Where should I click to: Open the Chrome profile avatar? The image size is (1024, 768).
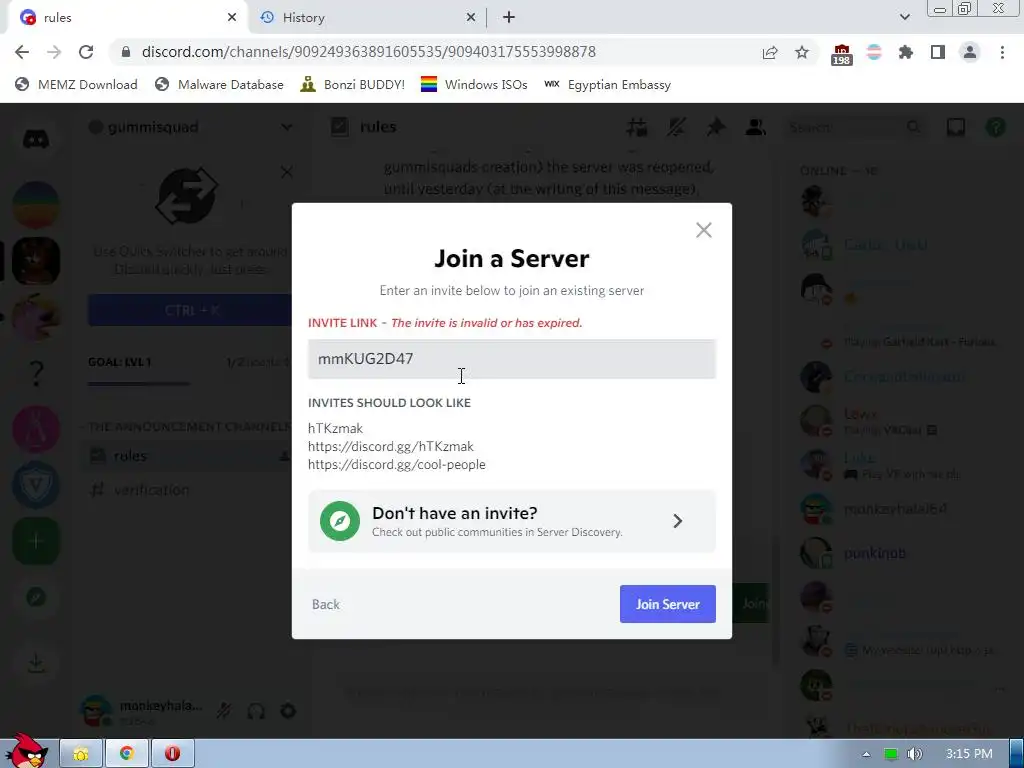coord(970,52)
